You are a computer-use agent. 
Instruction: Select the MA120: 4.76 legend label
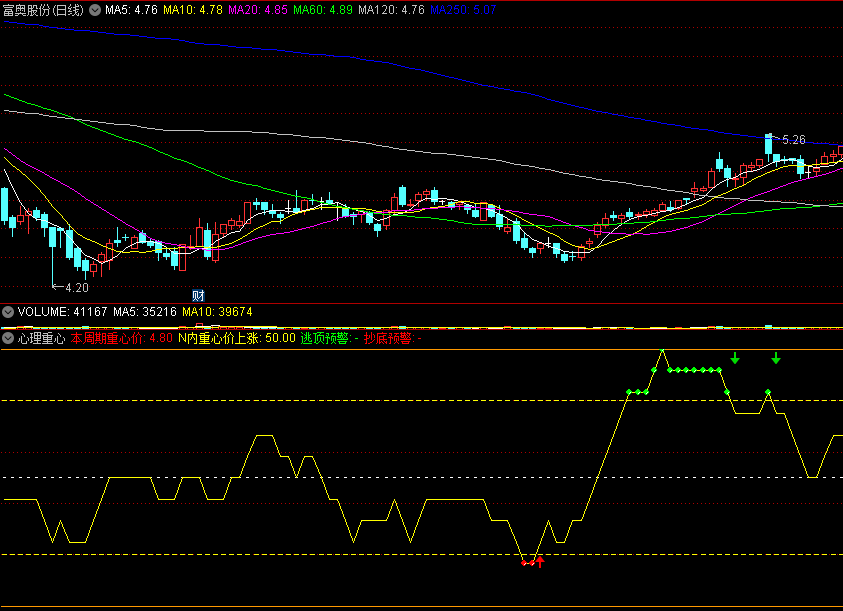[x=391, y=10]
